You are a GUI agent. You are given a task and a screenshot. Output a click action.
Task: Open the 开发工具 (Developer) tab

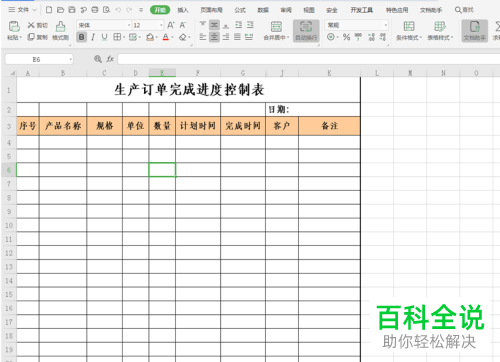[x=362, y=10]
